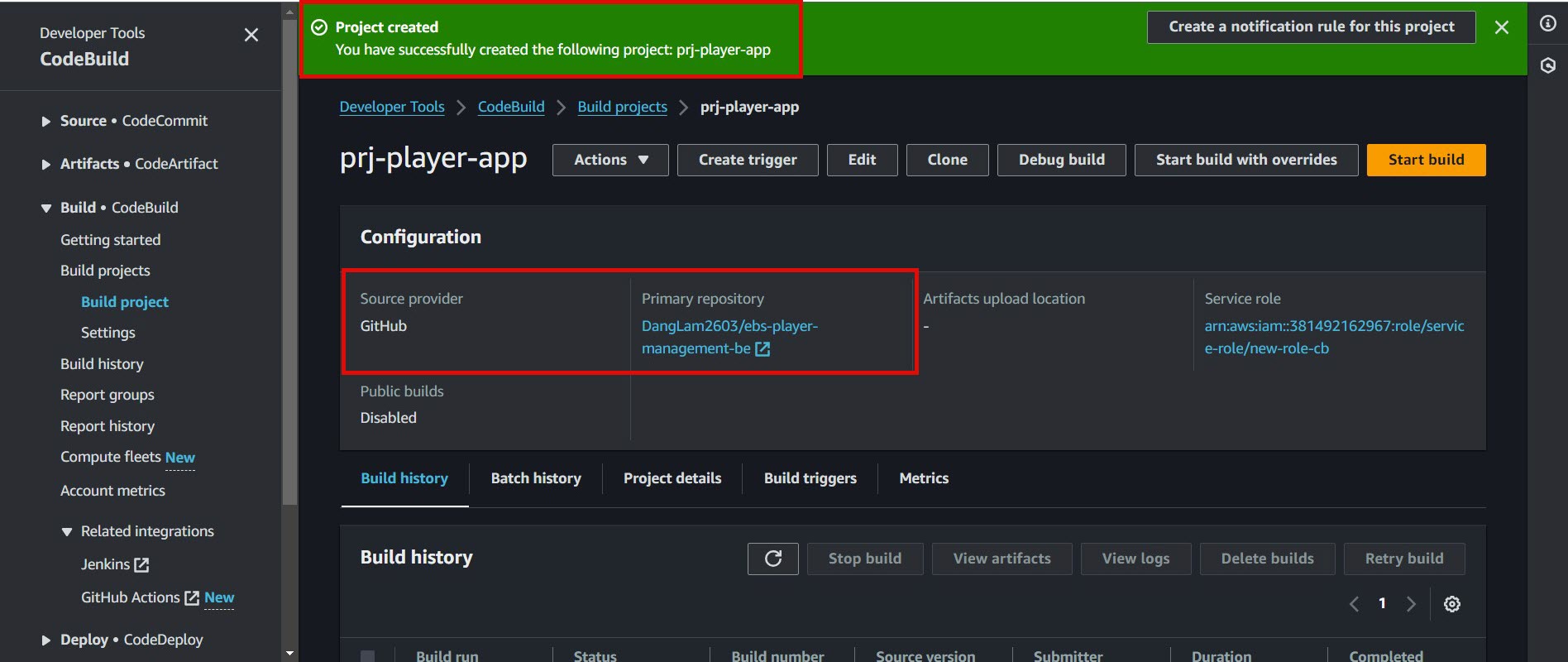Screen dimensions: 1568x662
Task: Open the info panel icon at top right
Action: 1548,23
